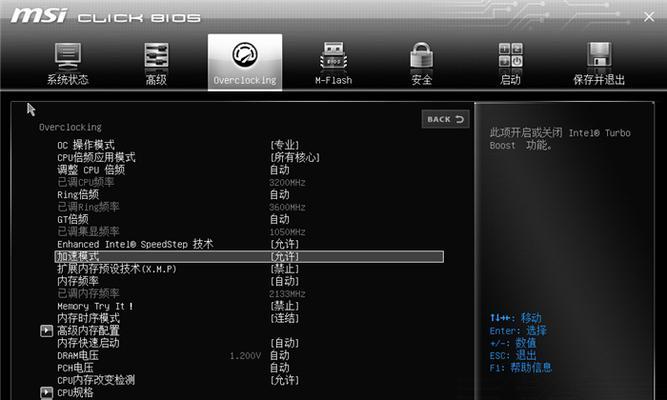667x400 pixels.
Task: Open the CPU规格 entry
Action: (x=75, y=392)
